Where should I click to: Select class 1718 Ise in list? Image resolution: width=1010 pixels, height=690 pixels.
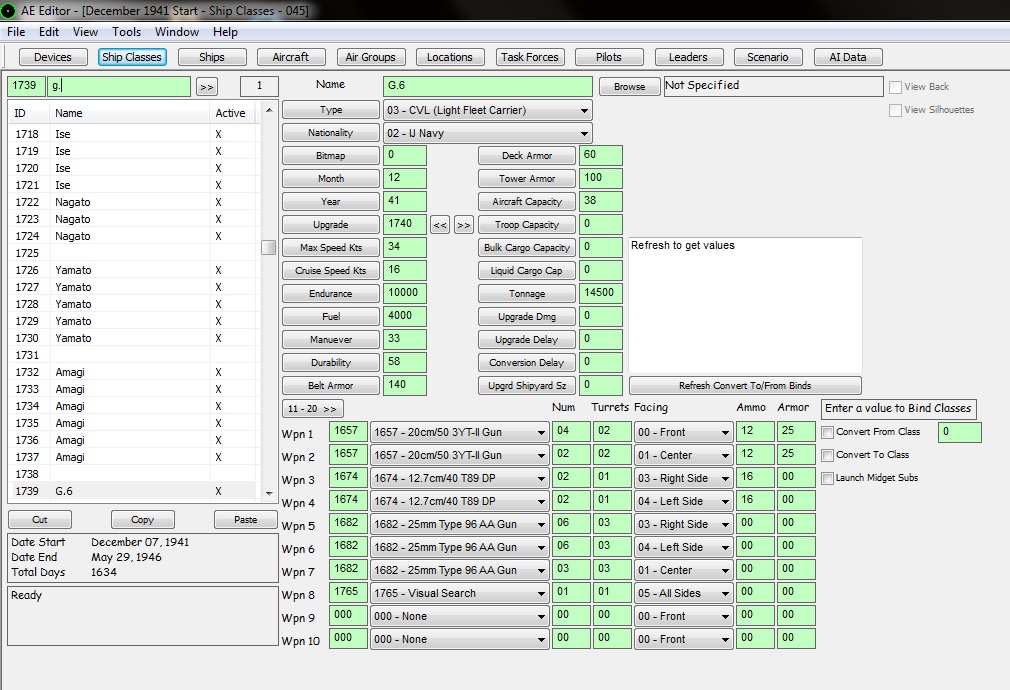tap(134, 134)
